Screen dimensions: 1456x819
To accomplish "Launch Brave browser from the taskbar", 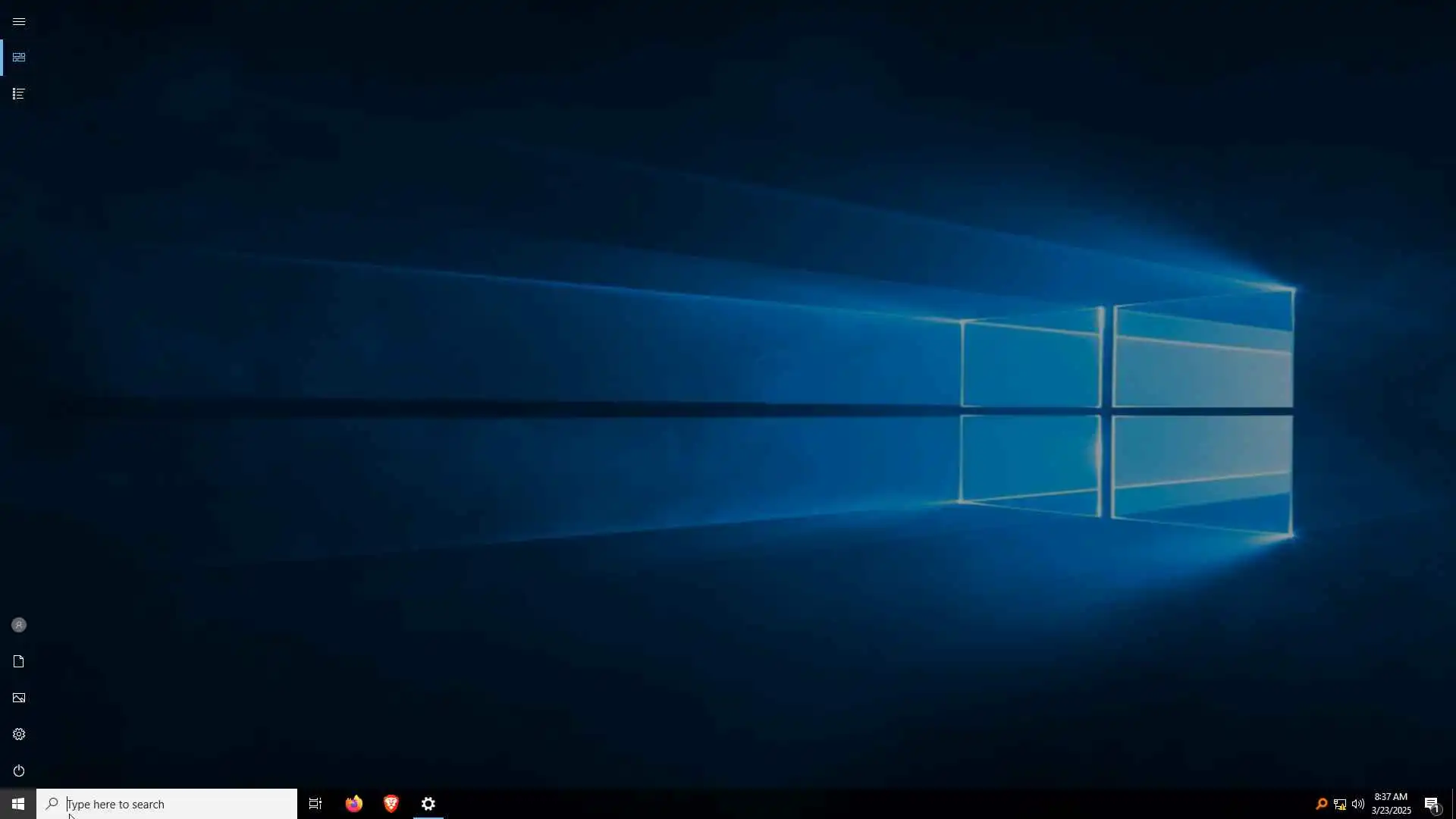I will point(391,804).
